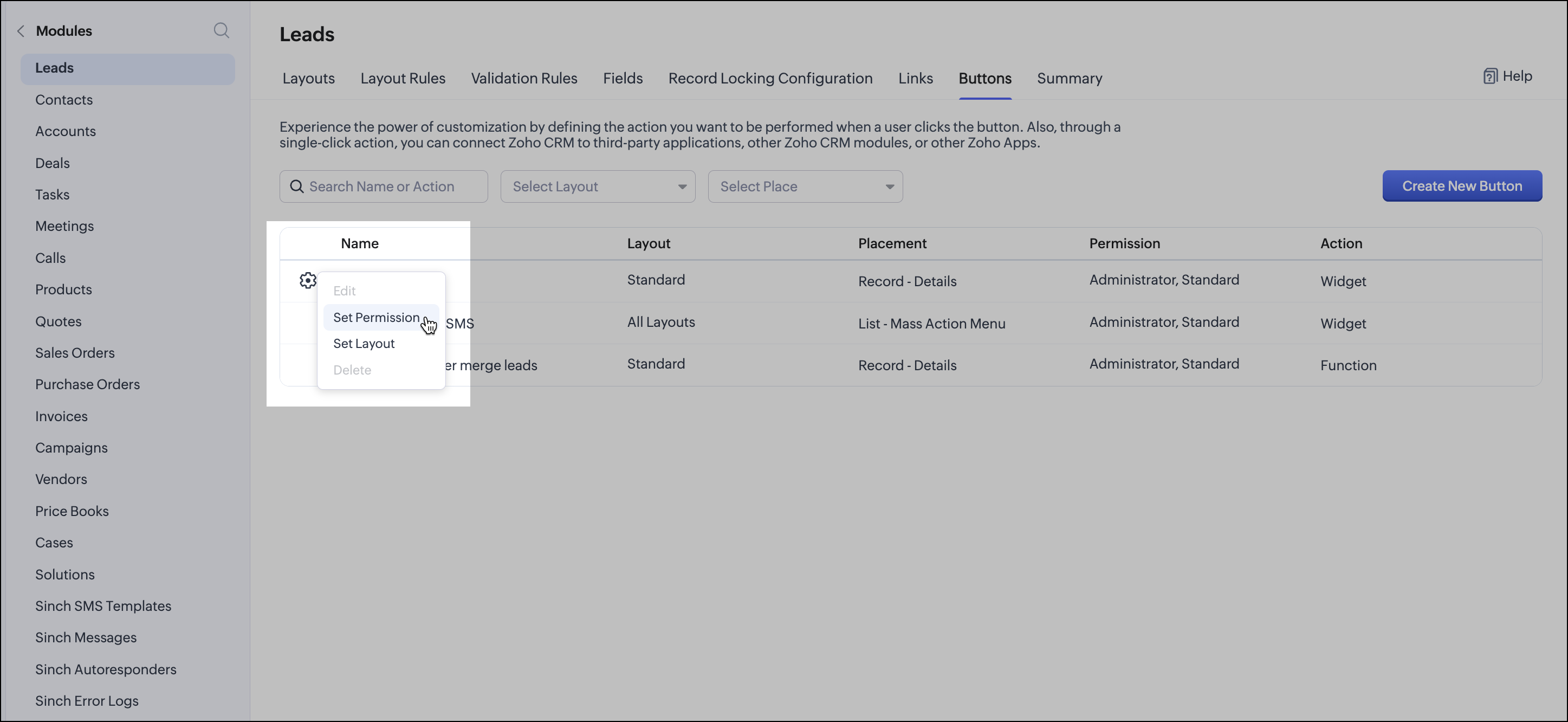1568x722 pixels.
Task: Click the Search Name or Action field
Action: coord(384,186)
